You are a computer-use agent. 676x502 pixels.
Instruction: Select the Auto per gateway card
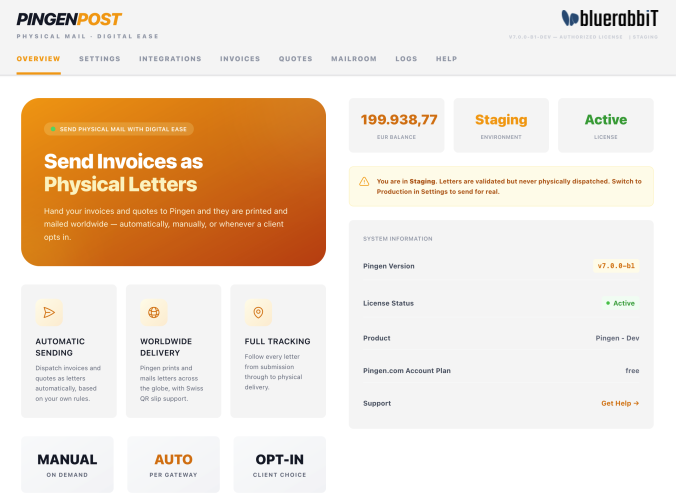[173, 464]
